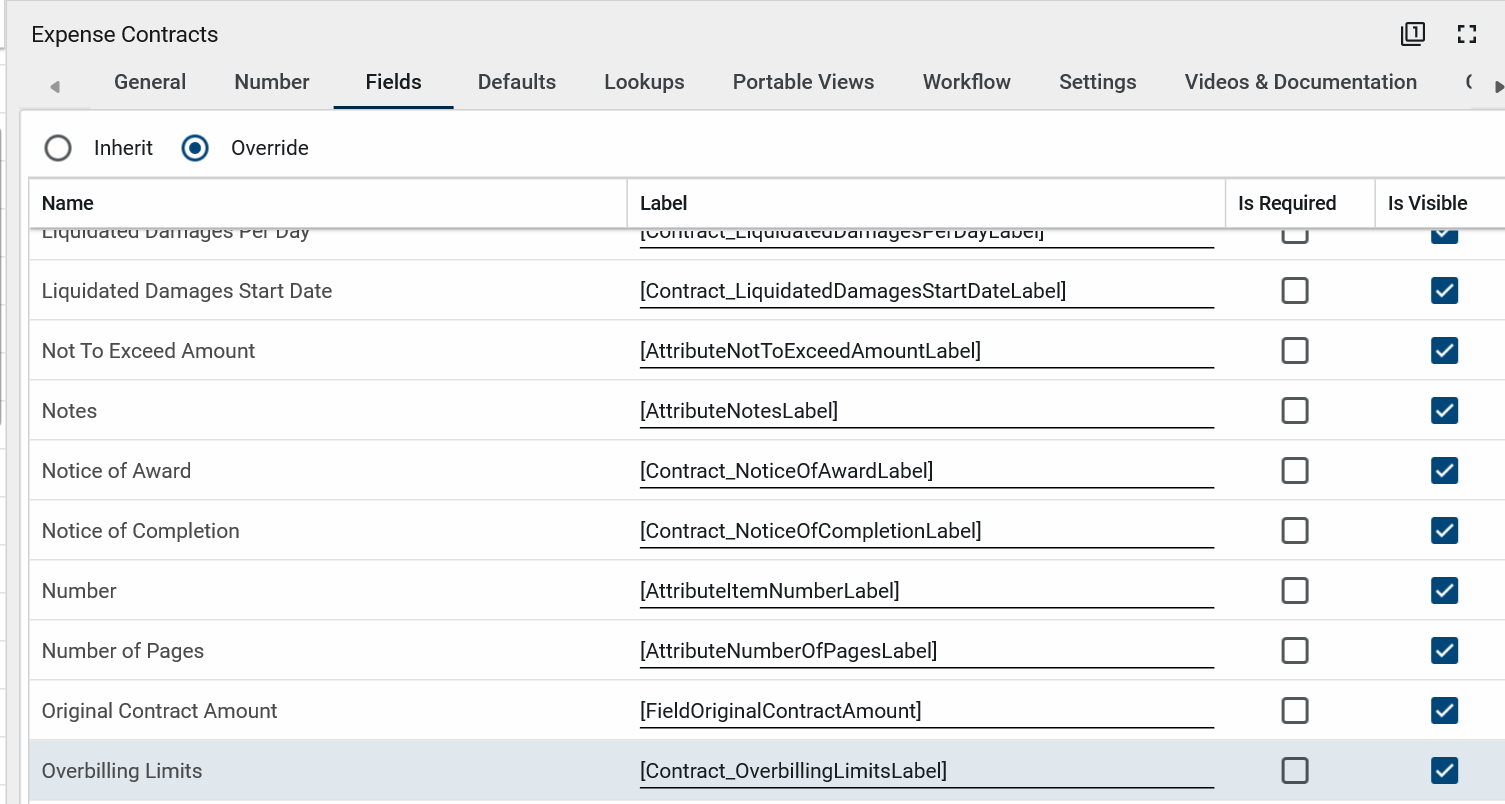Switch to the General tab
The height and width of the screenshot is (804, 1505).
click(150, 82)
